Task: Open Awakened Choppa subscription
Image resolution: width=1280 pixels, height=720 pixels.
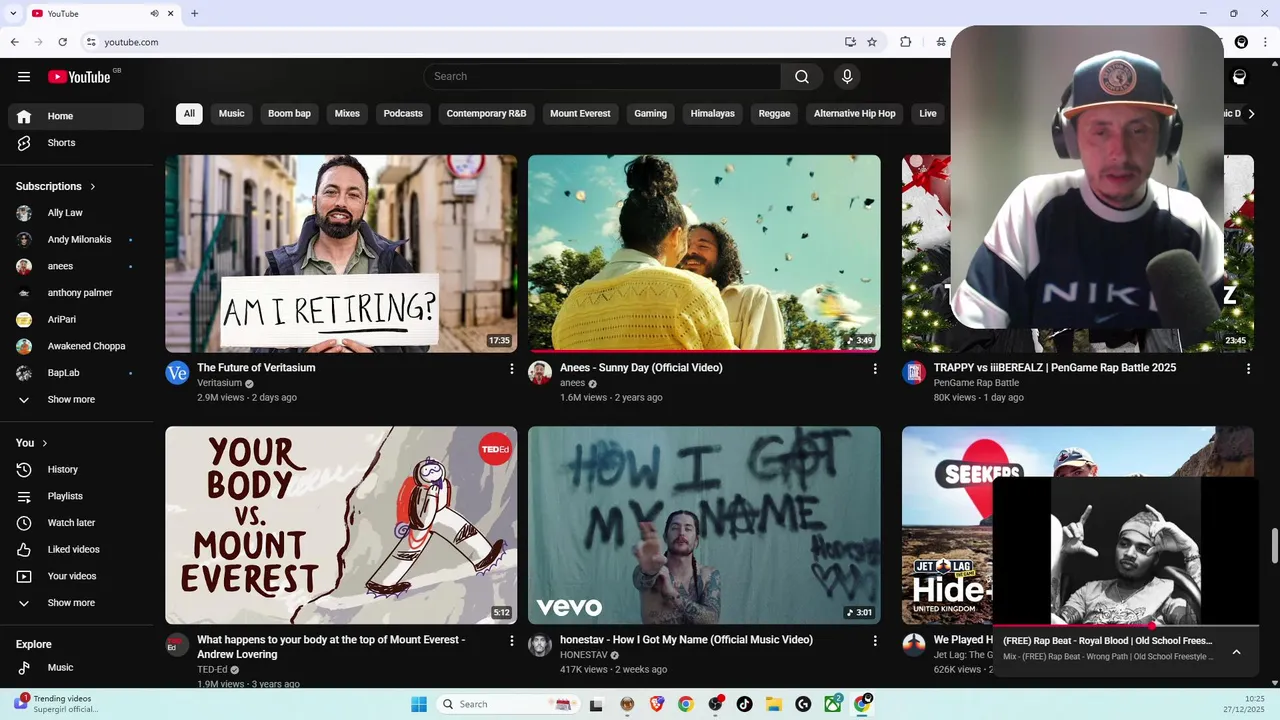Action: [x=76, y=346]
